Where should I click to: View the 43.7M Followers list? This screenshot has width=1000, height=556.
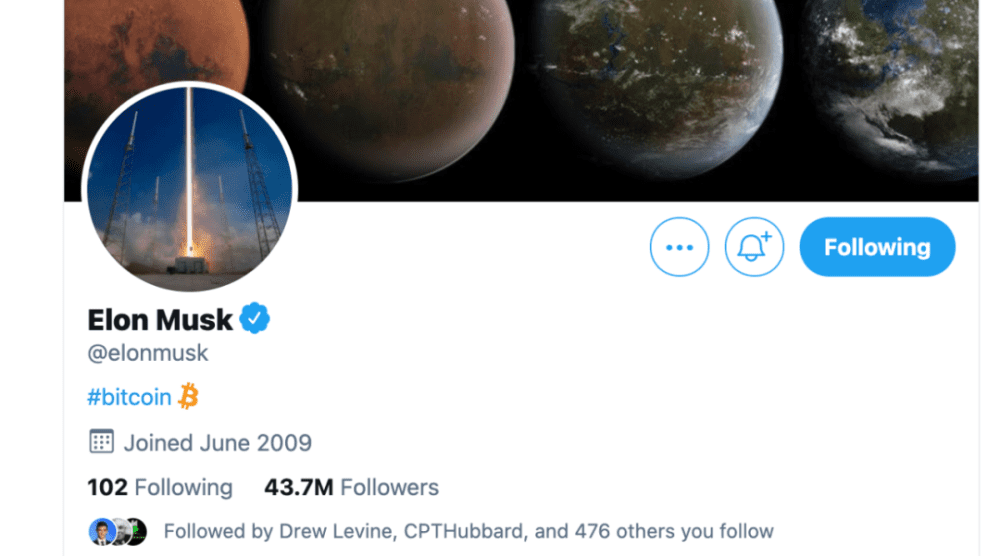coord(351,488)
